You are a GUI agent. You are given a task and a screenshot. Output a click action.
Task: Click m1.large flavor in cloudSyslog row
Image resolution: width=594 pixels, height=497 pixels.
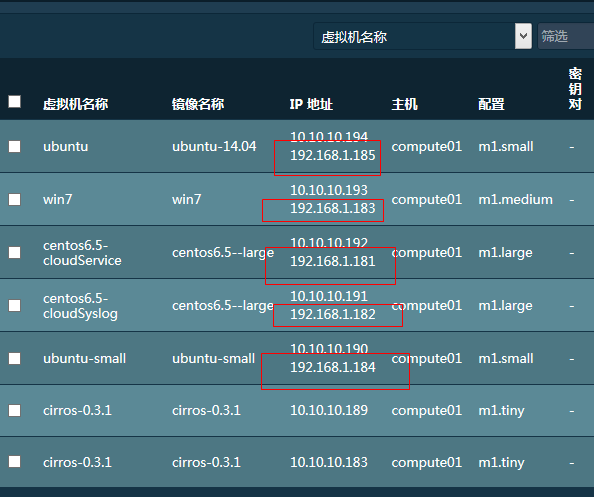click(x=505, y=306)
